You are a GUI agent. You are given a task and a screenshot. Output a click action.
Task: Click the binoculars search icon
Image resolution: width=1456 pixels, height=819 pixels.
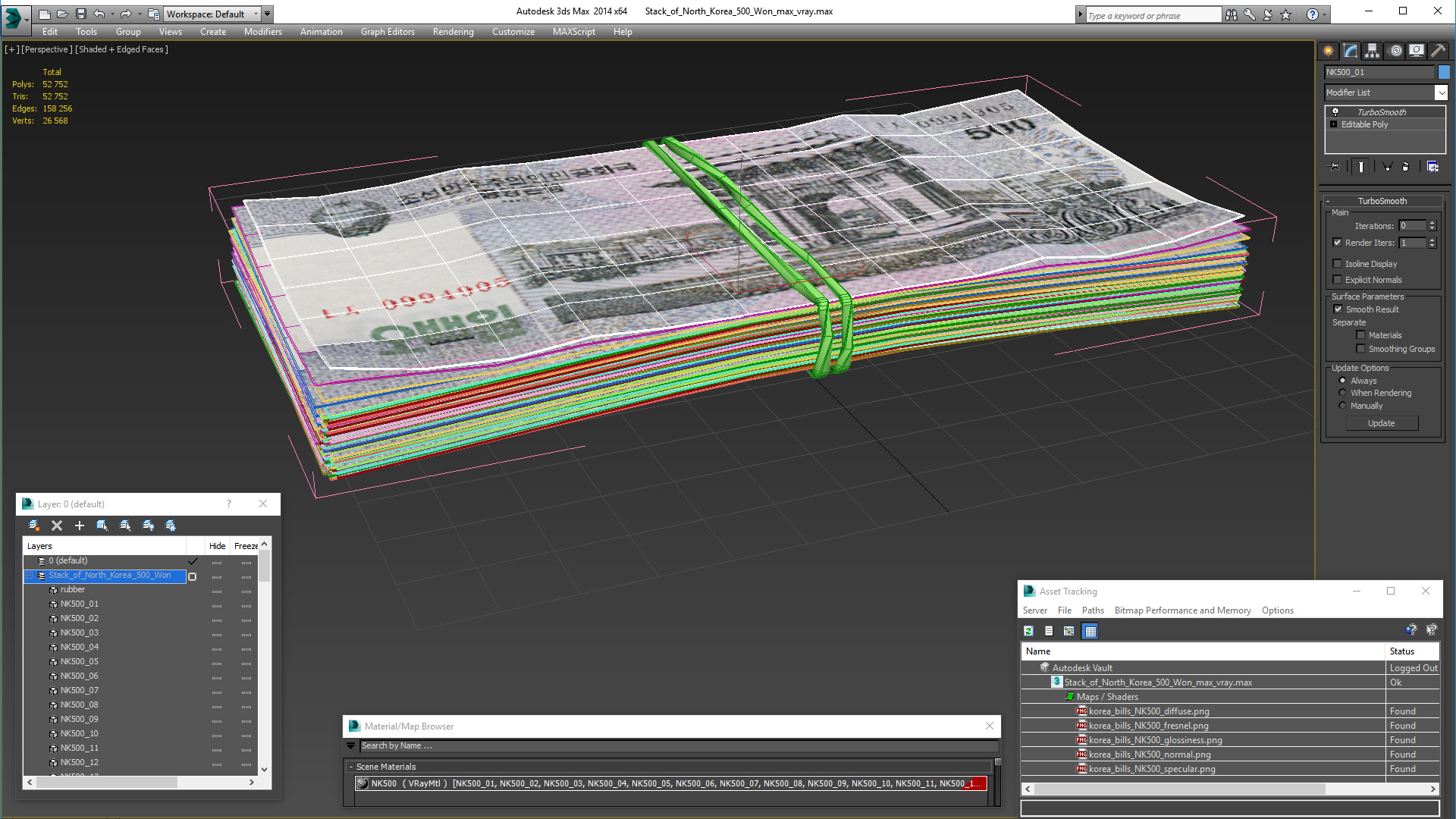[1232, 14]
